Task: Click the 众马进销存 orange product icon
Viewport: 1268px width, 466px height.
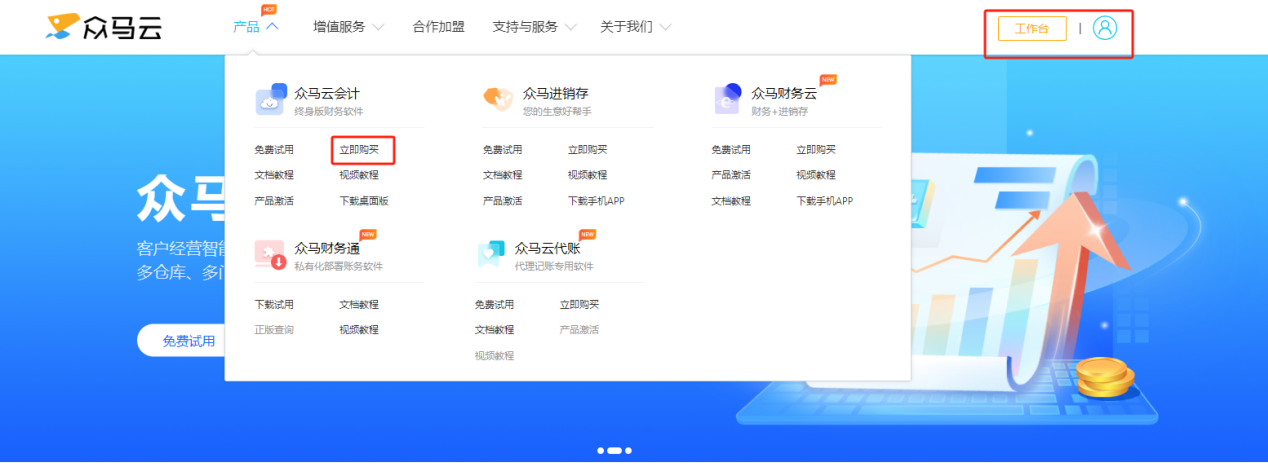Action: (x=497, y=99)
